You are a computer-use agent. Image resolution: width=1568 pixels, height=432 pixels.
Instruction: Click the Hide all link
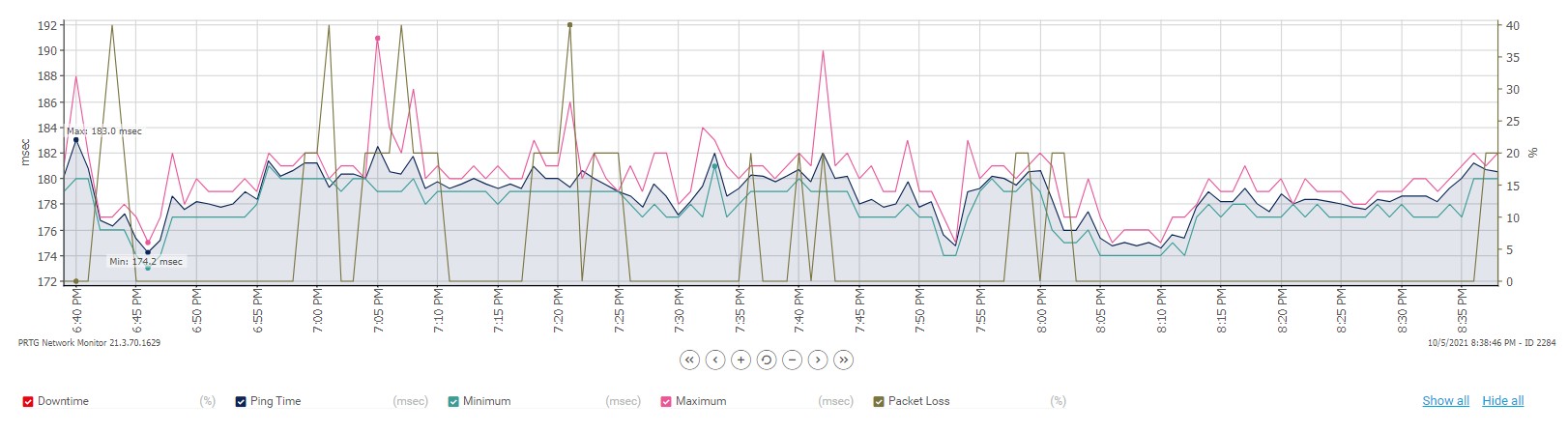point(1503,401)
